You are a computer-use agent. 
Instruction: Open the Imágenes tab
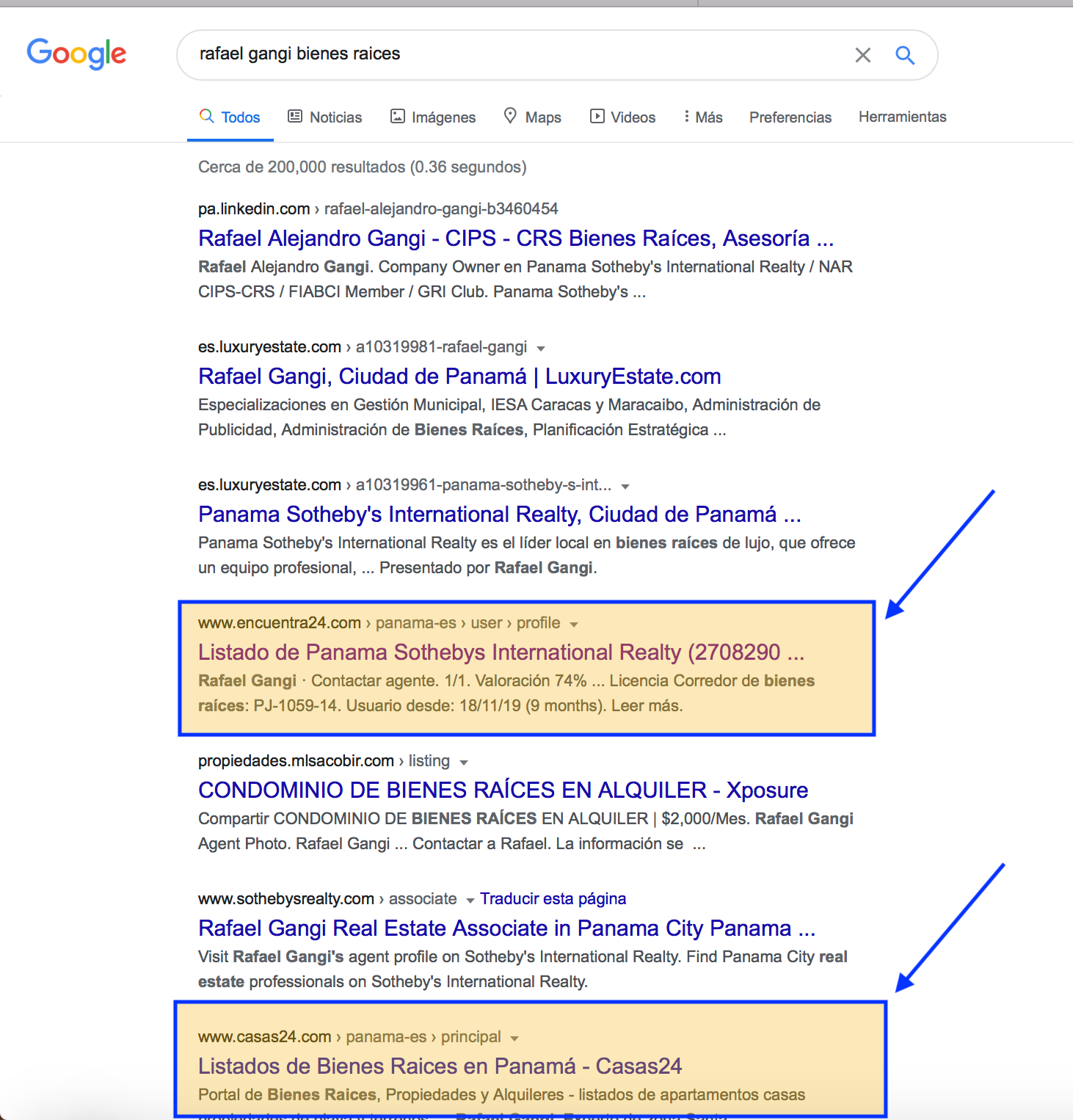(x=433, y=117)
